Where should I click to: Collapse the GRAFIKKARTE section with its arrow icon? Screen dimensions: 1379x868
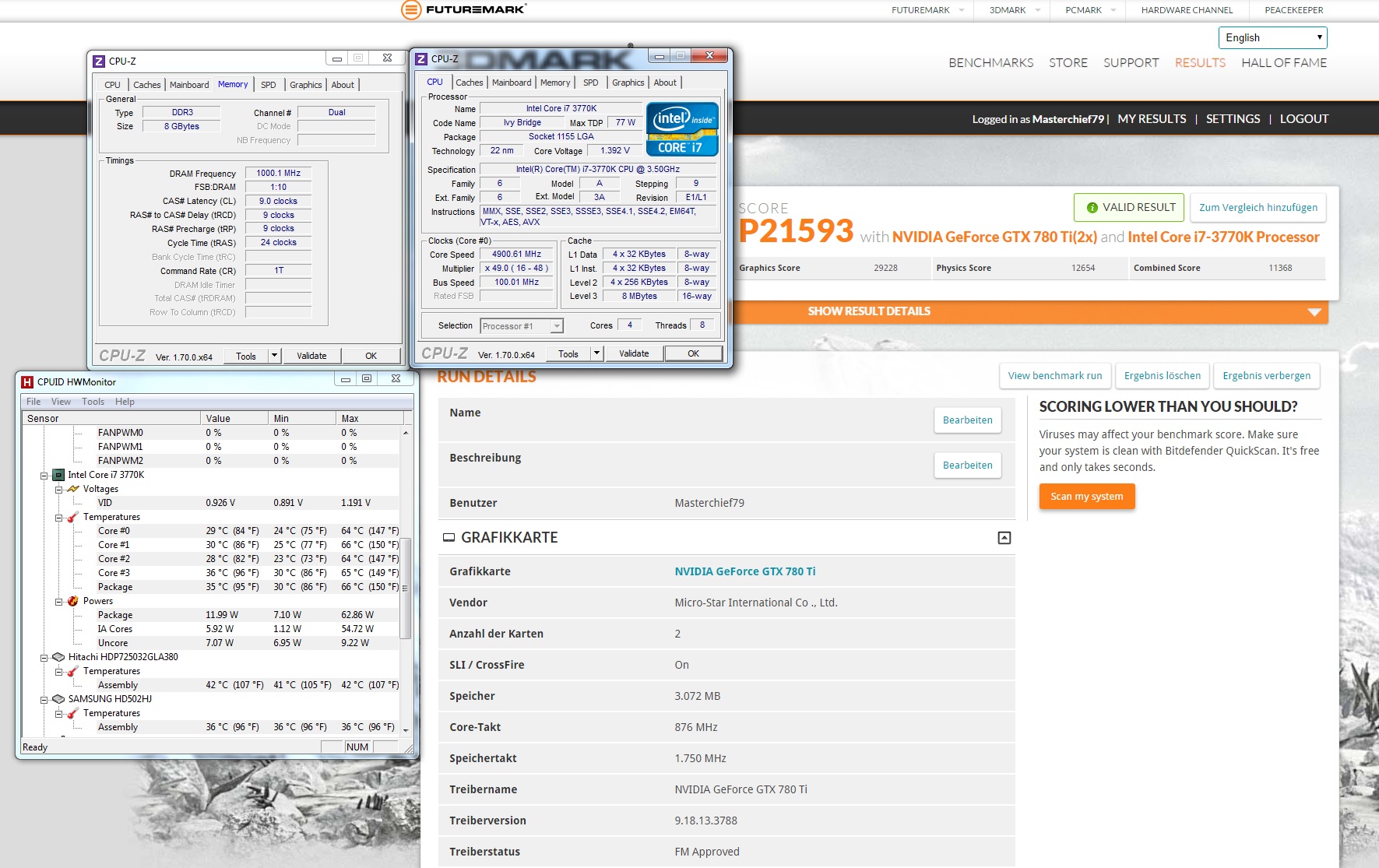coord(1004,538)
